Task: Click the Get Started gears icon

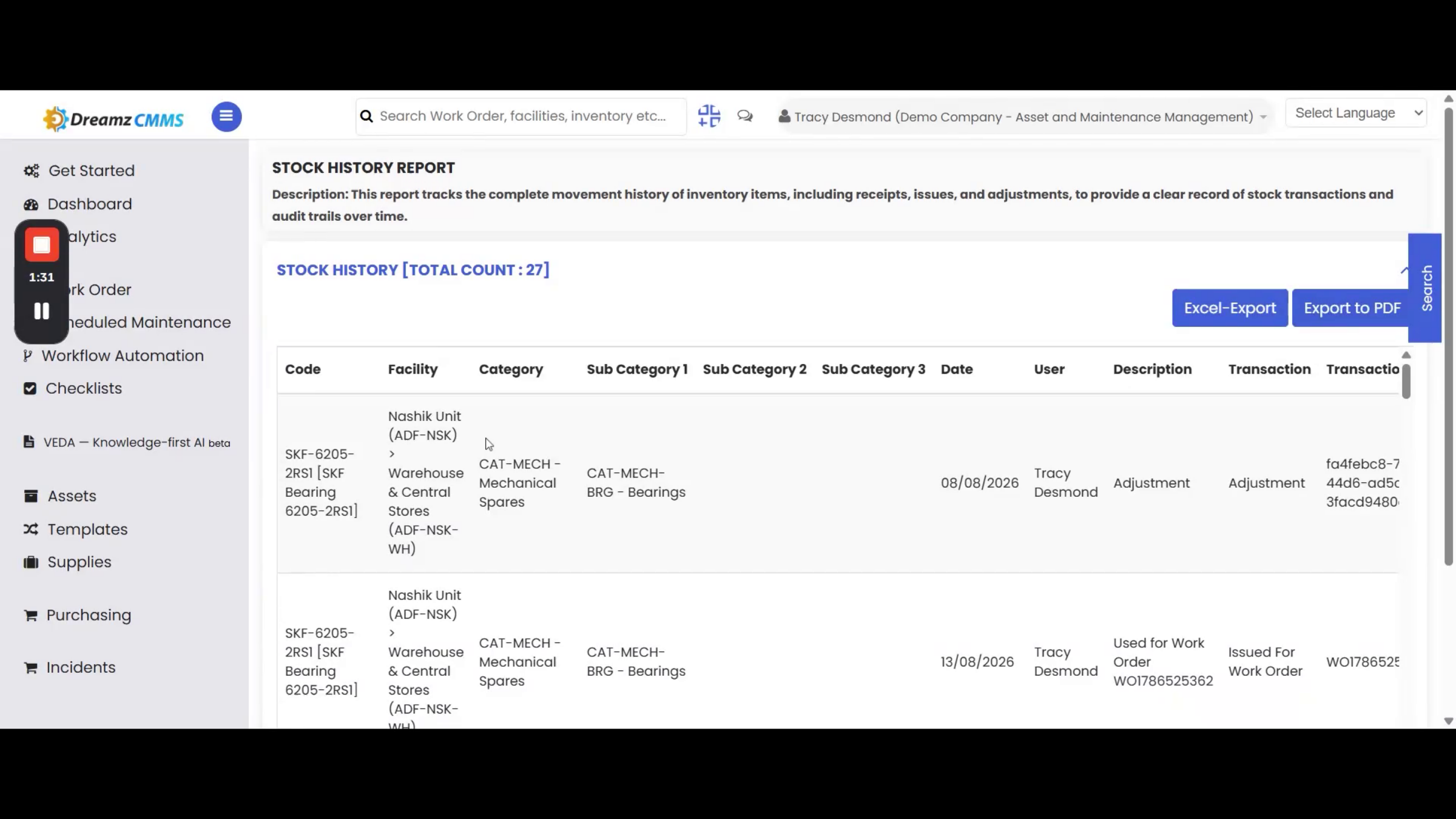Action: pyautogui.click(x=32, y=170)
